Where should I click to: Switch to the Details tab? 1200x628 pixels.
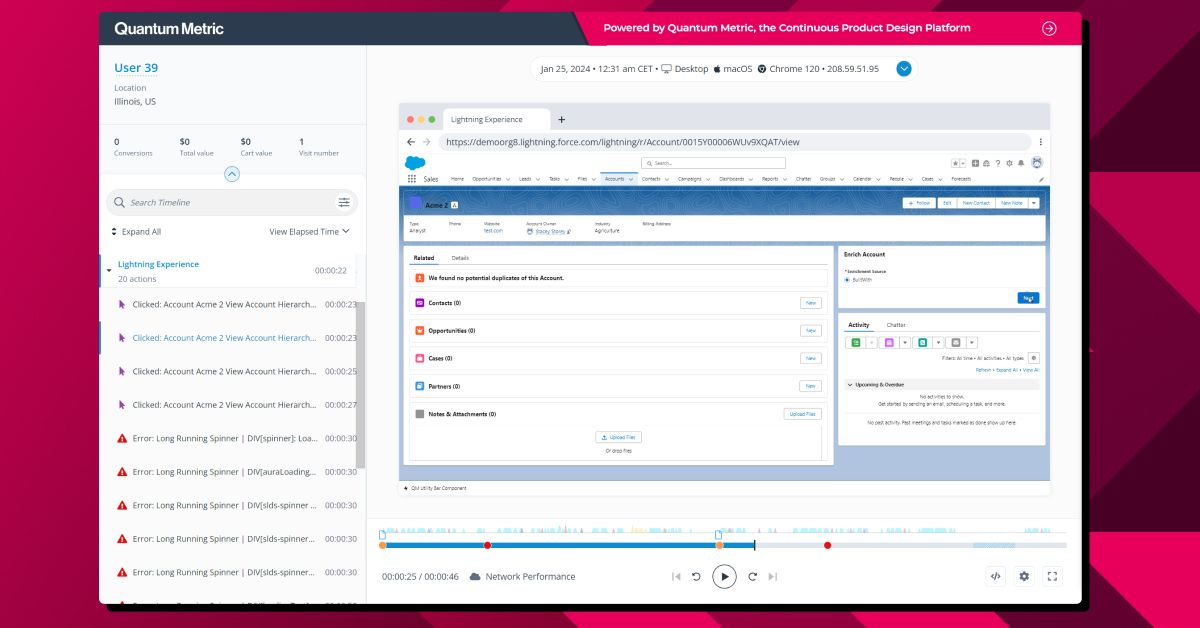[x=460, y=258]
